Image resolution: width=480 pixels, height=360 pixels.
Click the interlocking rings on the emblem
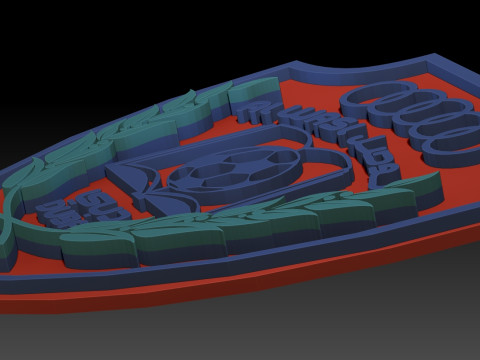413,123
